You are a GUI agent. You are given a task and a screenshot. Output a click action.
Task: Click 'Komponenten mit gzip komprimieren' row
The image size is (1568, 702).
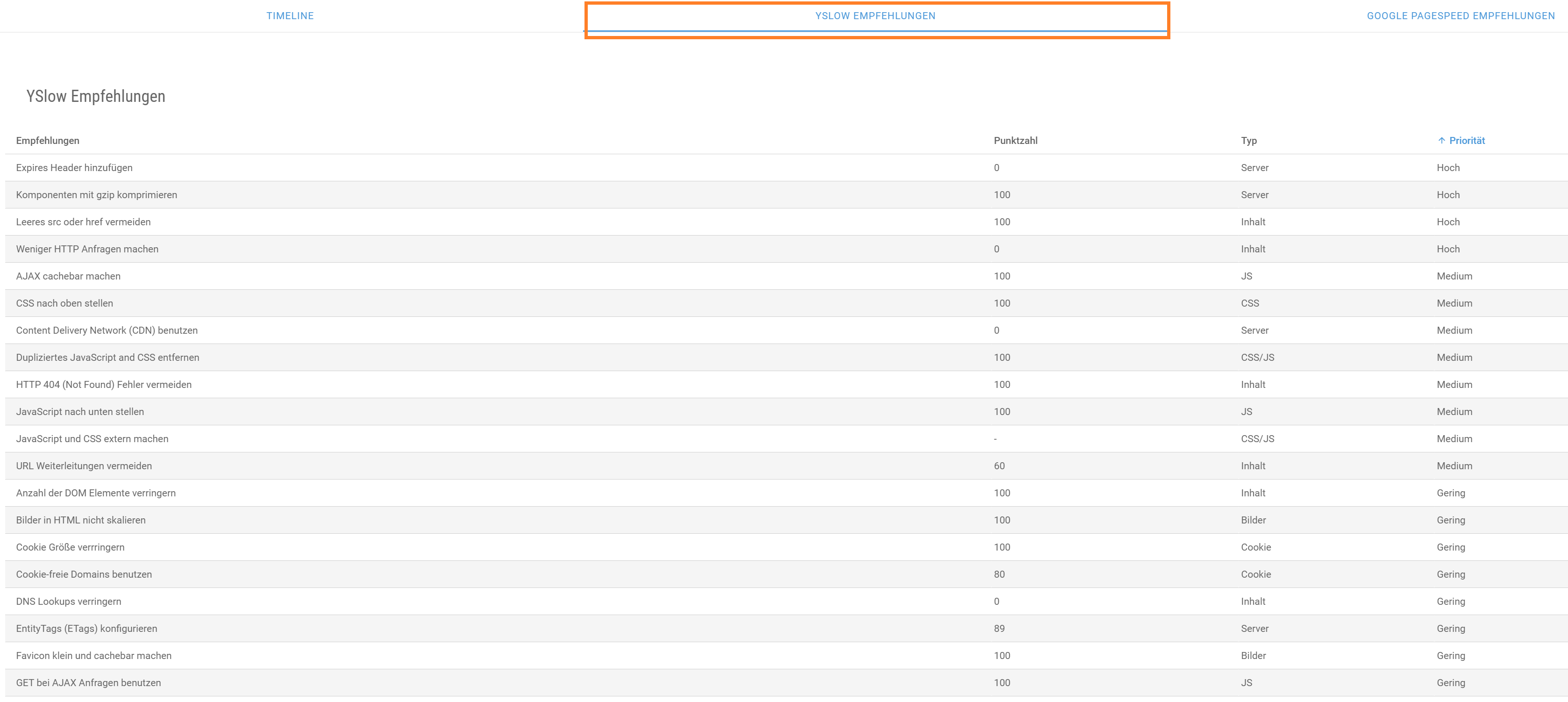(786, 195)
